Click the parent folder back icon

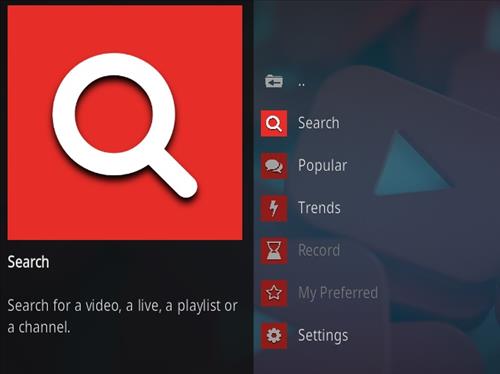pos(274,81)
